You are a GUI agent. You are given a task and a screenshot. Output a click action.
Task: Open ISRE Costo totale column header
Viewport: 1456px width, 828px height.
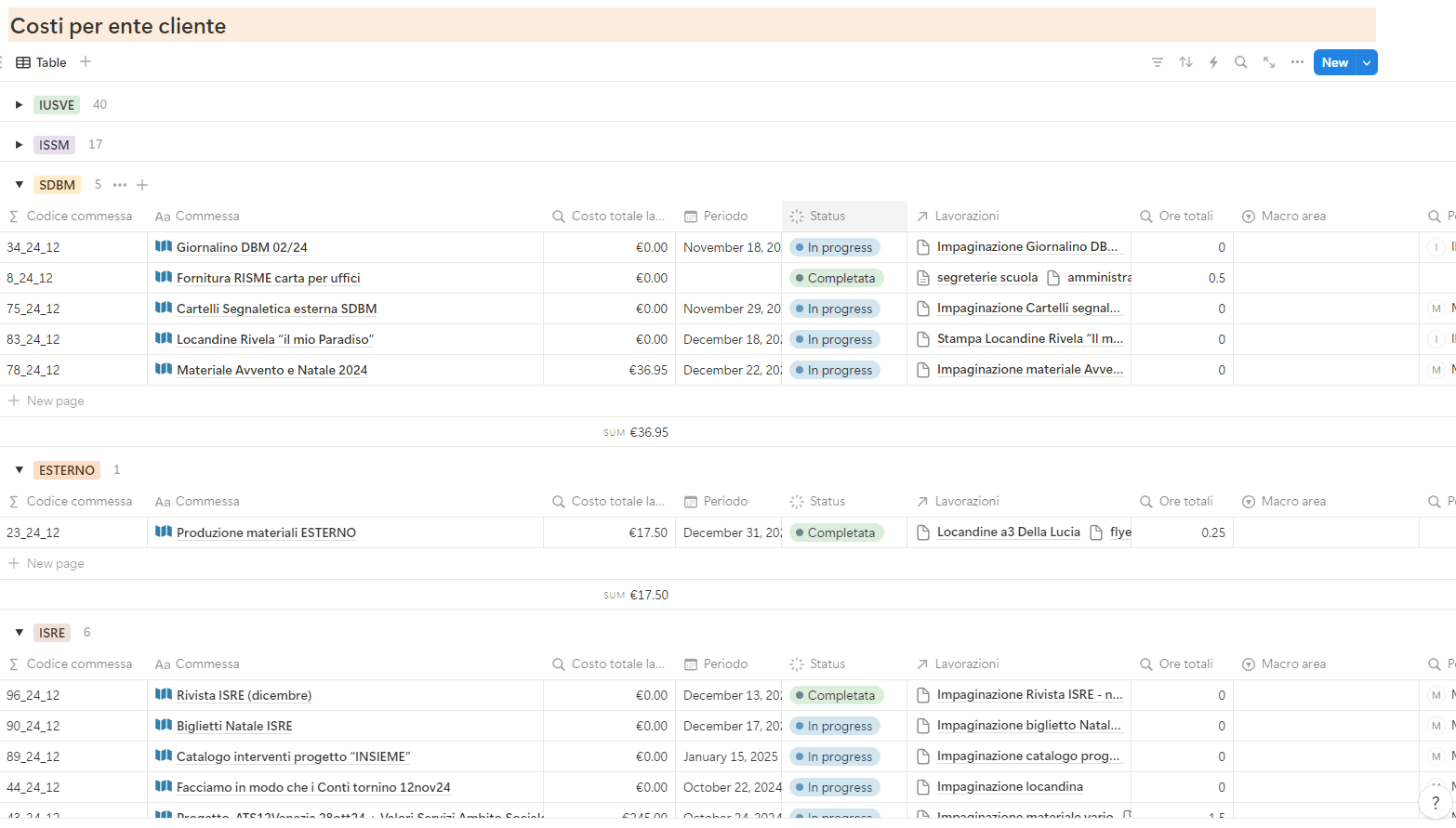point(609,664)
